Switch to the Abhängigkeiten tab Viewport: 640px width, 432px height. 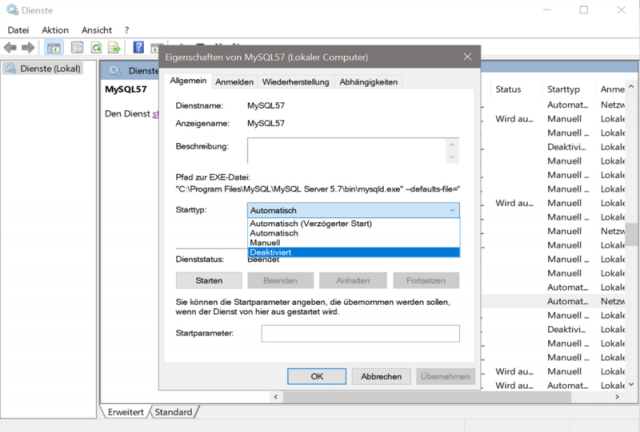369,82
